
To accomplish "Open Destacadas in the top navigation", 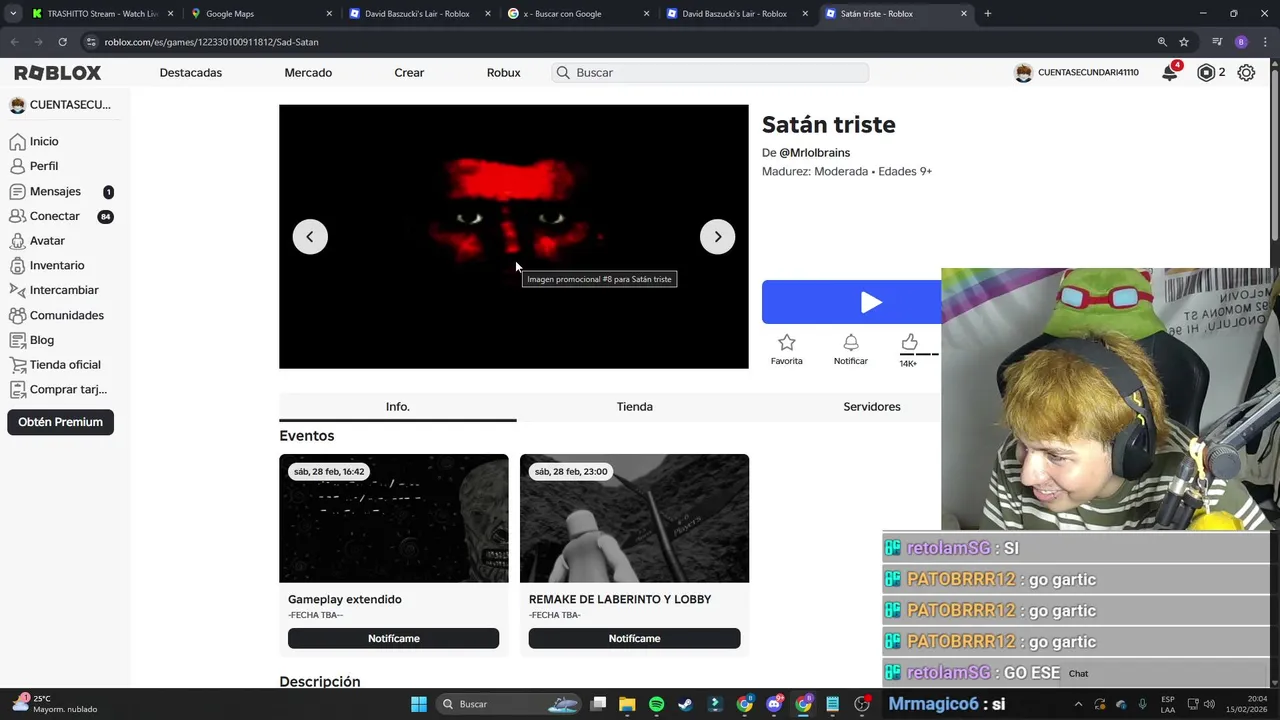I will coord(191,73).
